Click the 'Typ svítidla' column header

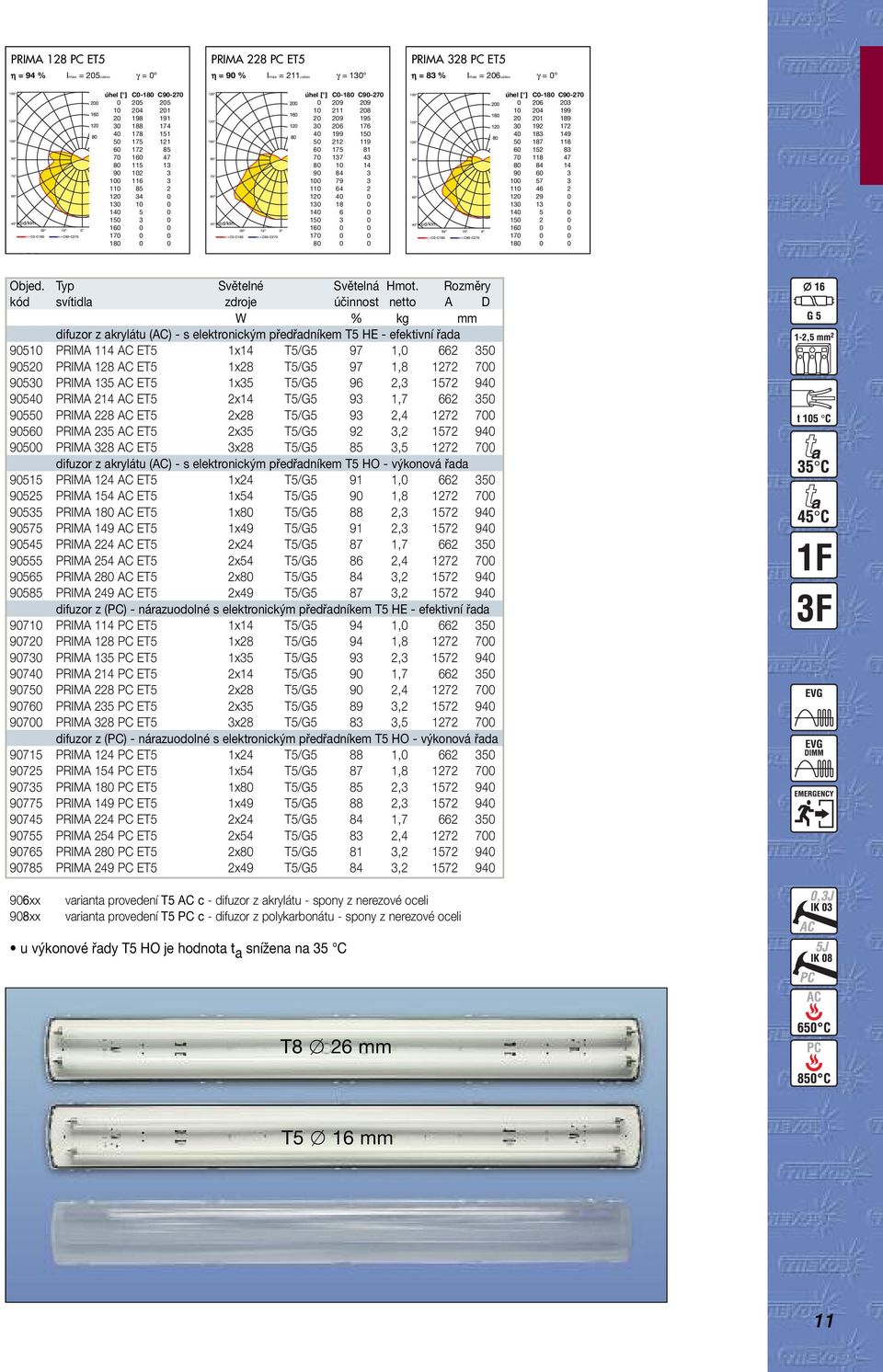(x=74, y=294)
